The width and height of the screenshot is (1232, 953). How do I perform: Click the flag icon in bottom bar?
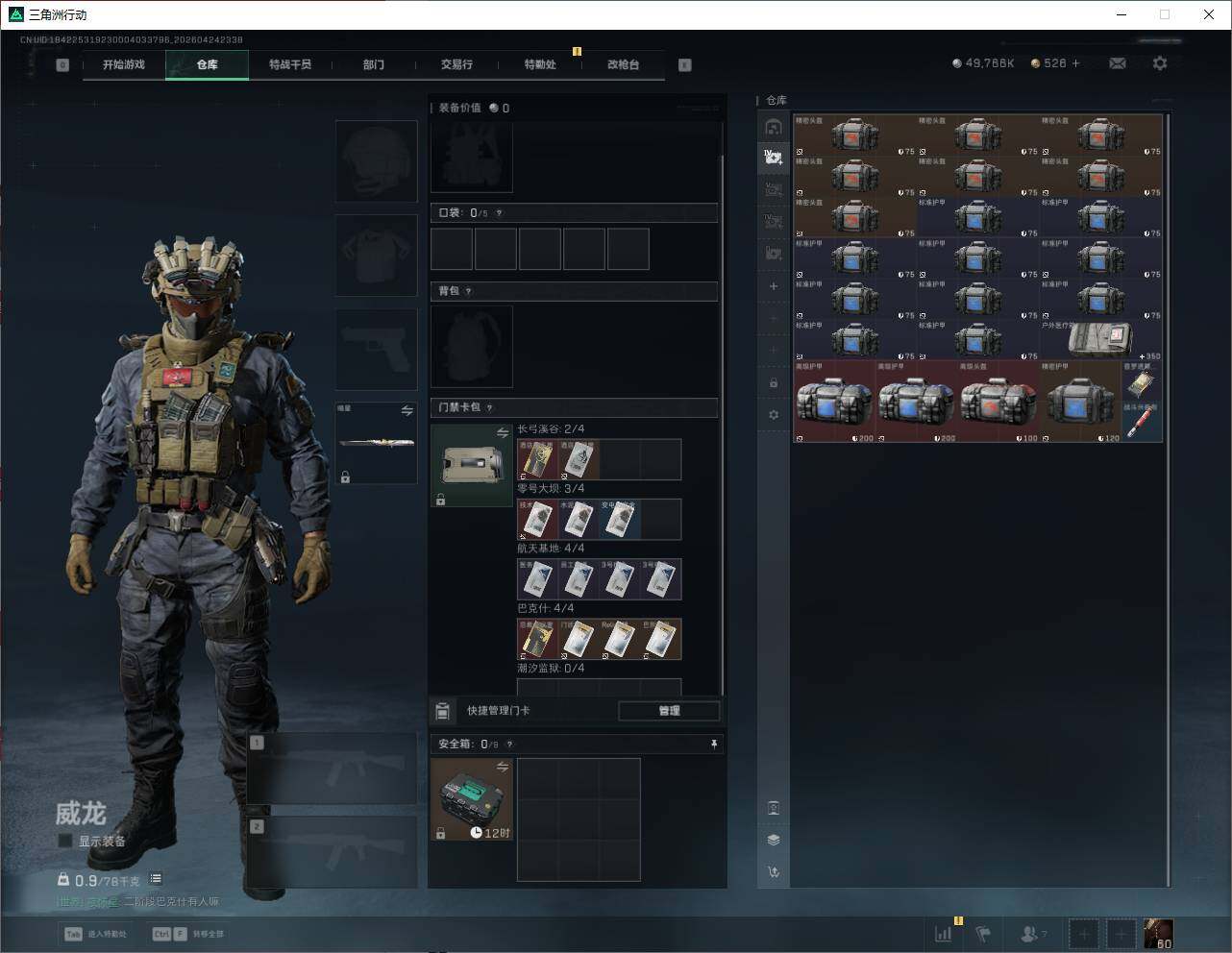pos(983,933)
